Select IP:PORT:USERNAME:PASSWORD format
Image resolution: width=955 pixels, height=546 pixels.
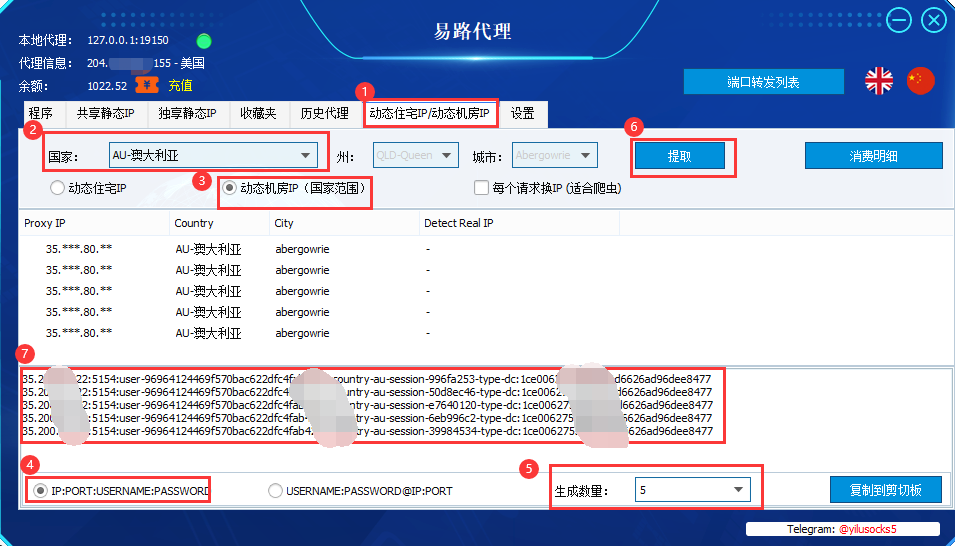pos(121,491)
